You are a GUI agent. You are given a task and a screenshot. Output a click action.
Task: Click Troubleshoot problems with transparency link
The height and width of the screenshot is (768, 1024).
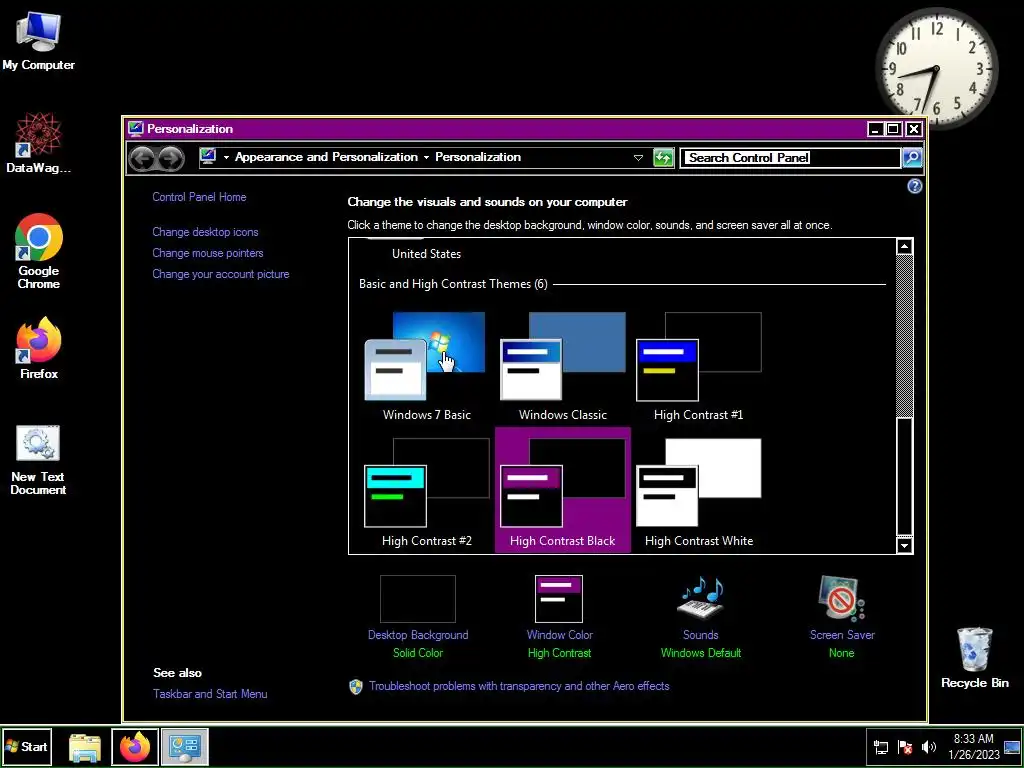519,686
